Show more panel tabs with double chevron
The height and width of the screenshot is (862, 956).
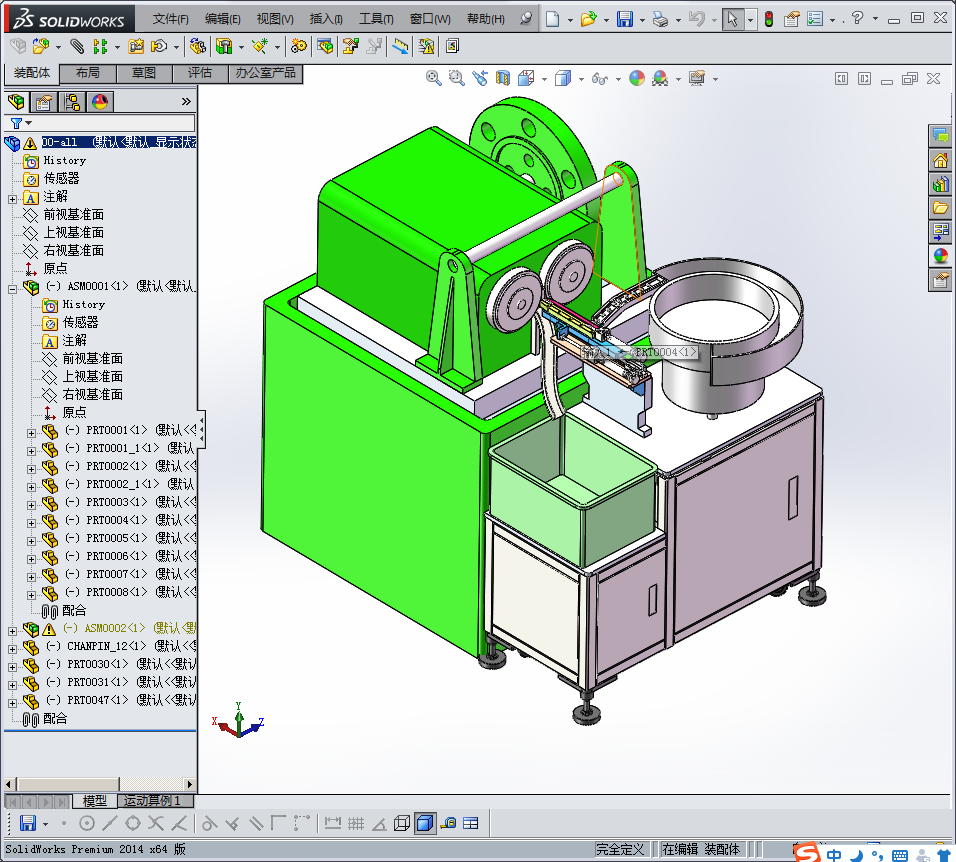coord(186,102)
